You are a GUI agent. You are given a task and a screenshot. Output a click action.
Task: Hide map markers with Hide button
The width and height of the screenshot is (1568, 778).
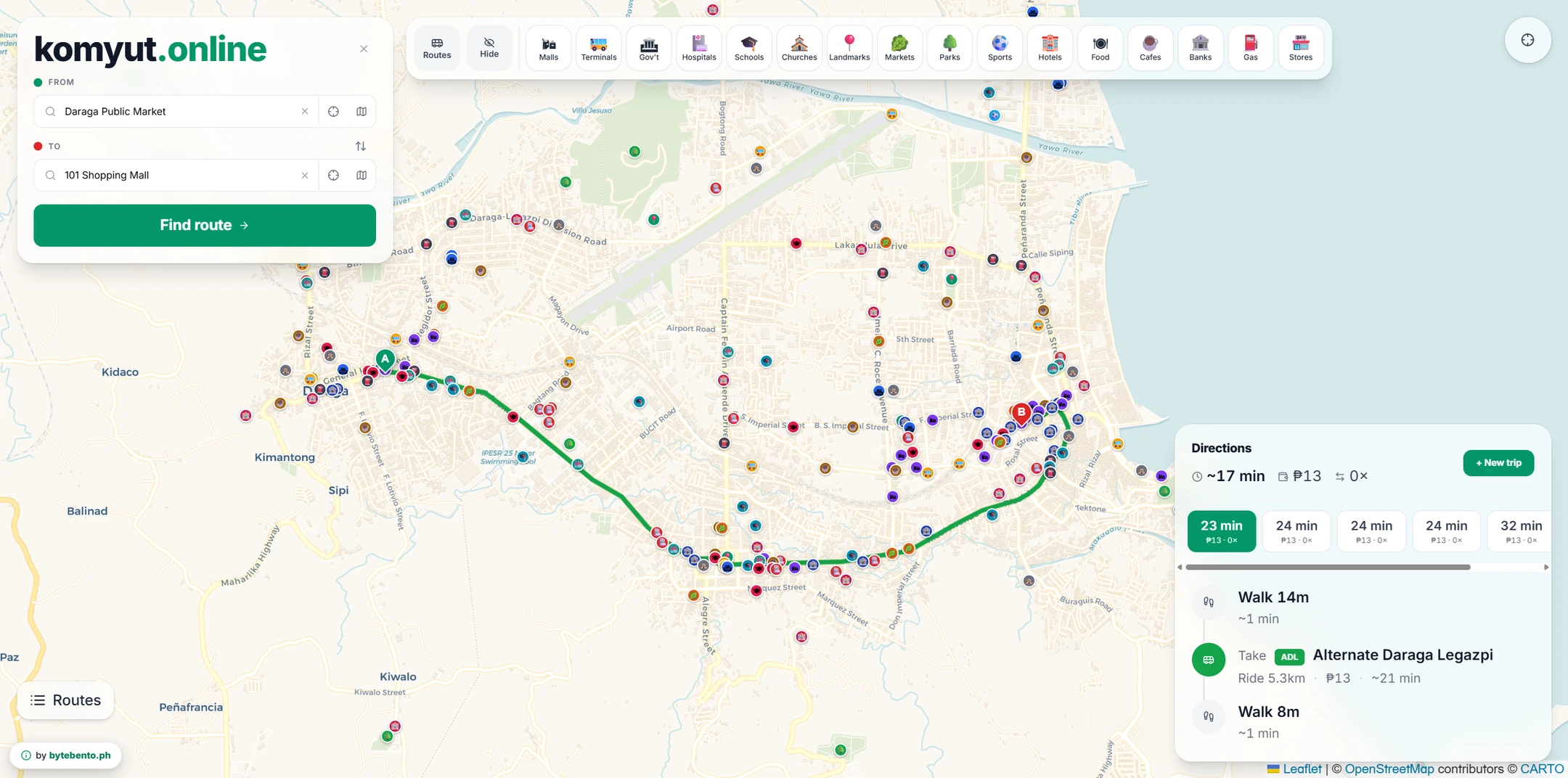(489, 48)
